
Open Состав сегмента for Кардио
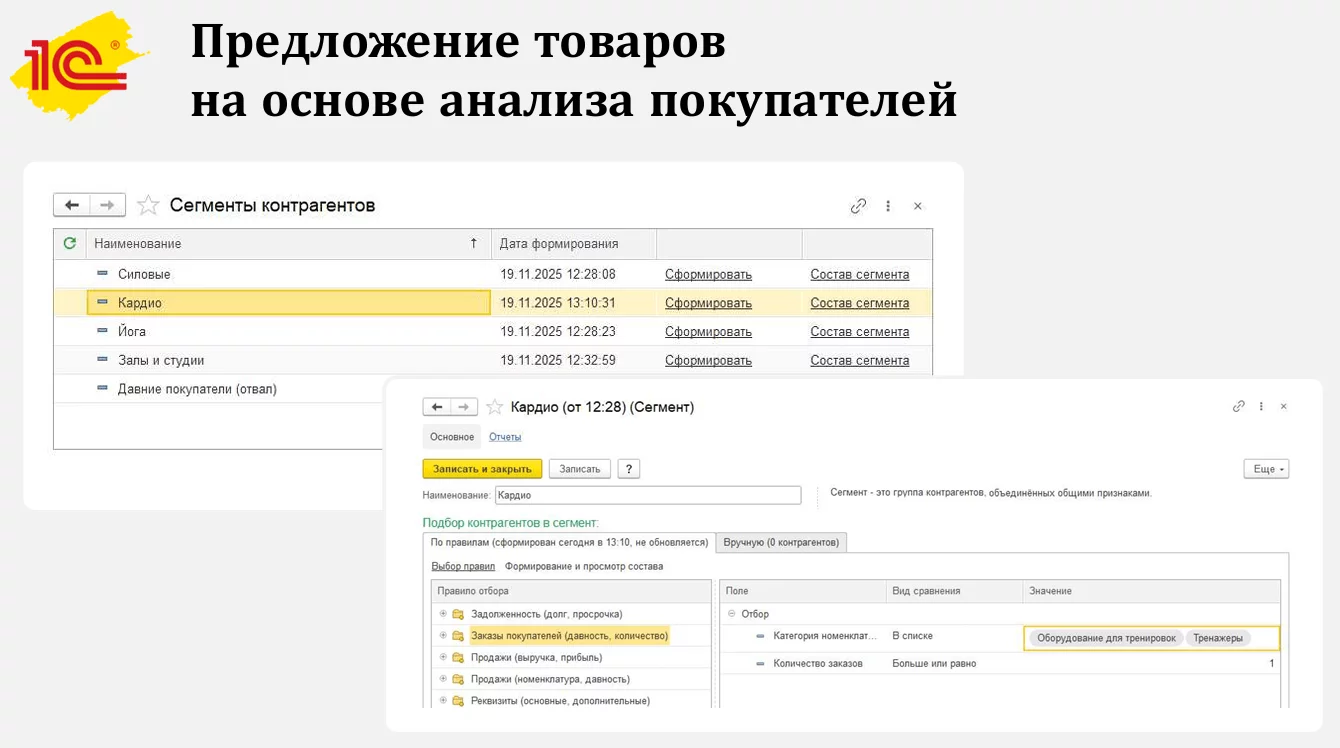860,303
